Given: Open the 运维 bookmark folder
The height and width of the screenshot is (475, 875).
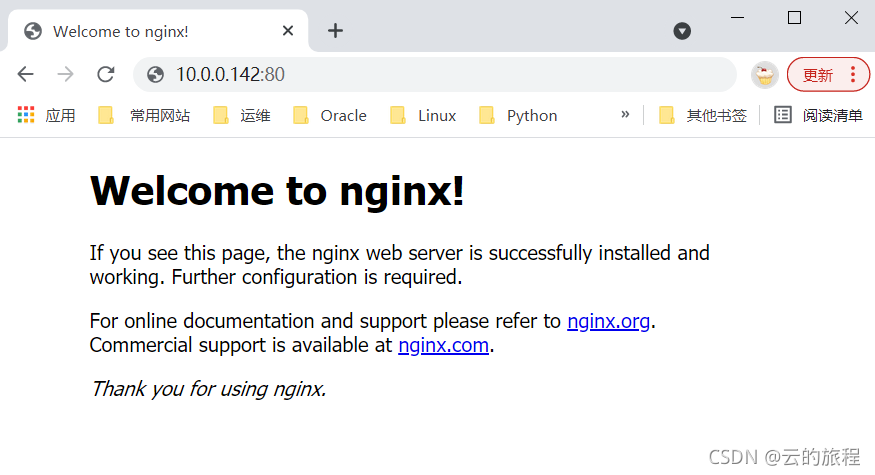Looking at the screenshot, I should (x=242, y=116).
